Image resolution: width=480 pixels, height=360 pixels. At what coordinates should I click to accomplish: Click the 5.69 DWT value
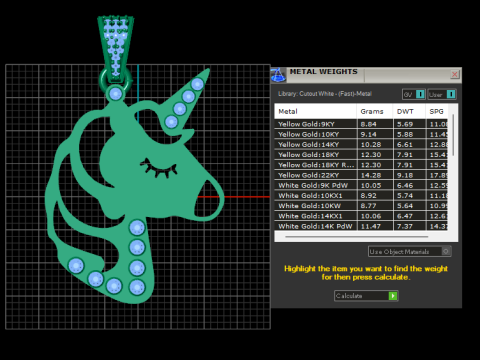point(405,124)
